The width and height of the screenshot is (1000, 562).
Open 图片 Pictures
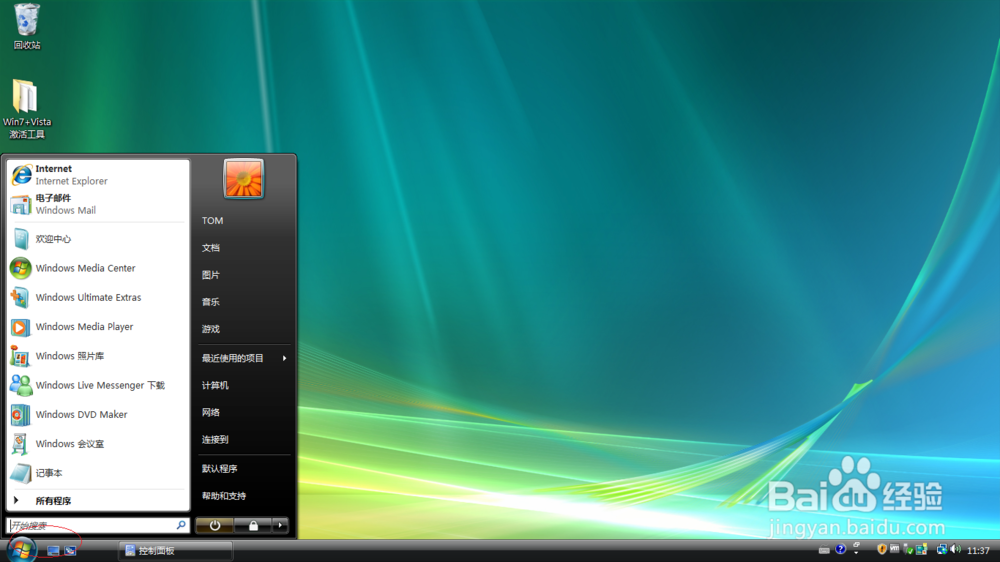click(x=244, y=275)
